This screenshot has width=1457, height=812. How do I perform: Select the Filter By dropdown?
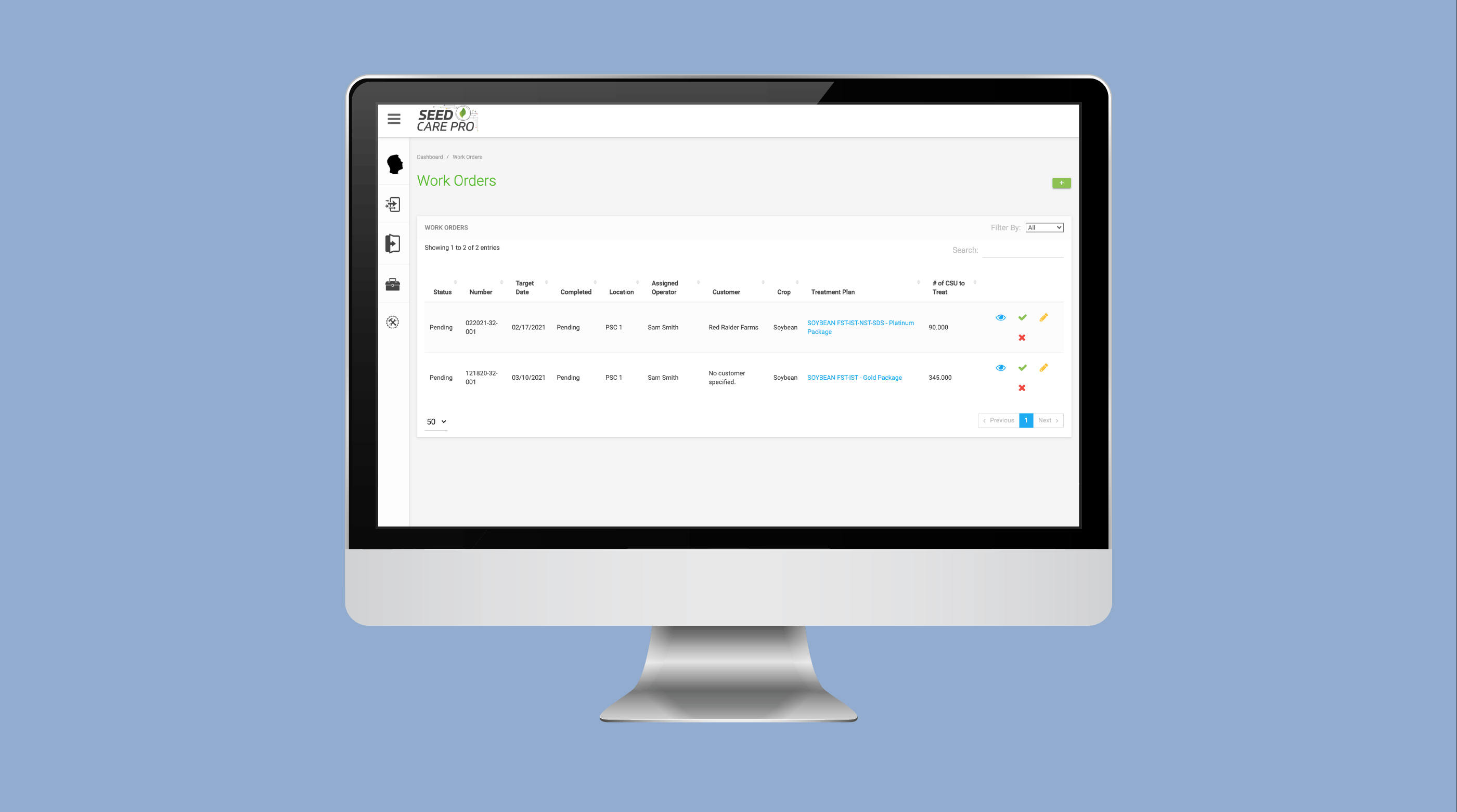pyautogui.click(x=1045, y=227)
